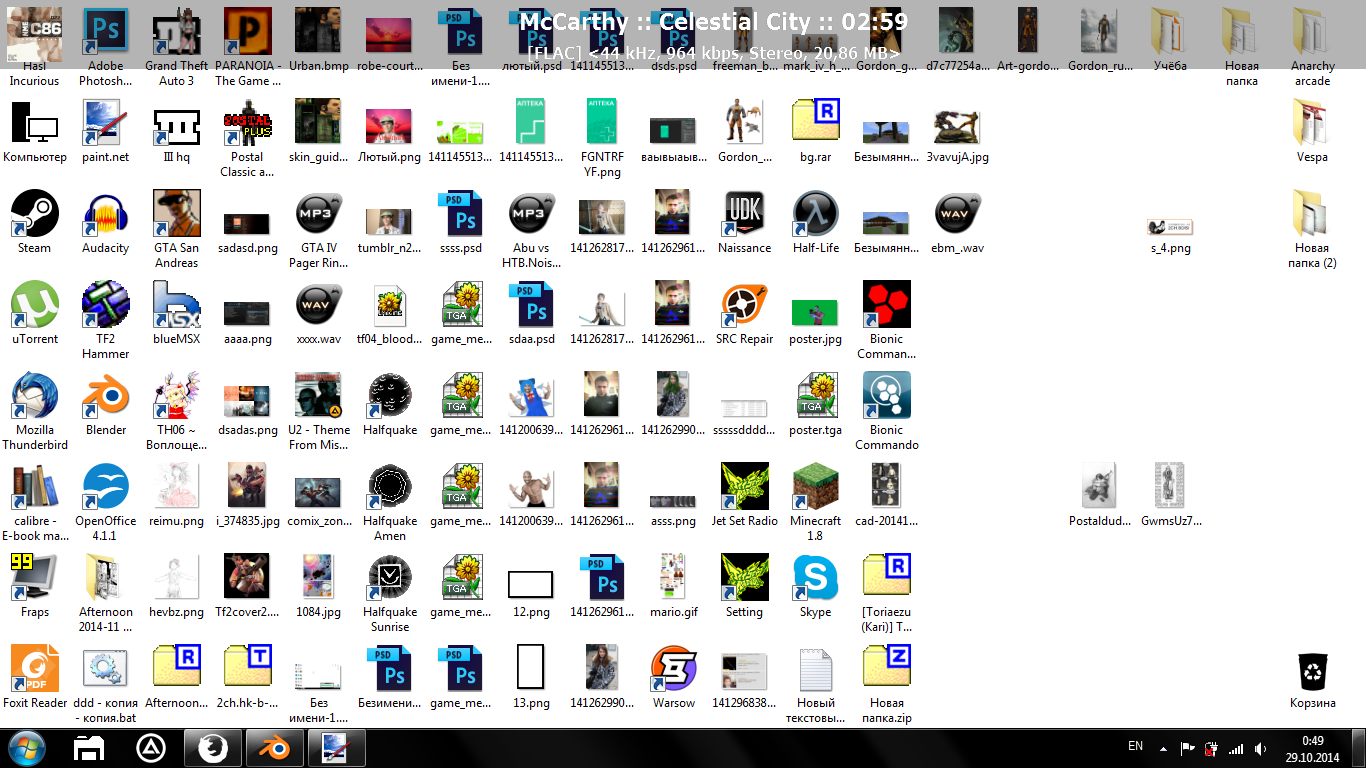Open the calibre E-book shortcut
Screen dimensions: 1366x768
coord(35,488)
